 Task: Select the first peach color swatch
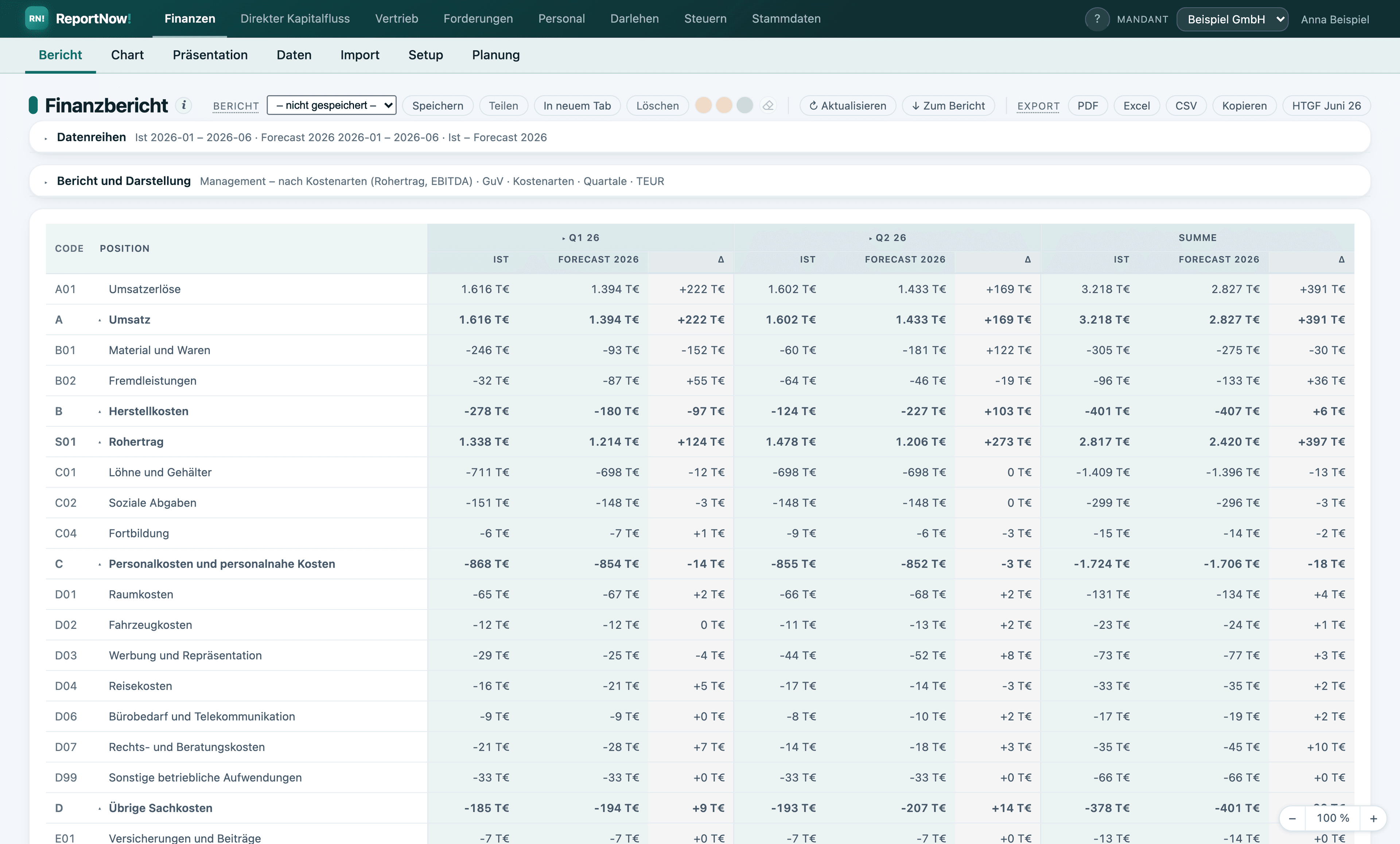click(703, 105)
